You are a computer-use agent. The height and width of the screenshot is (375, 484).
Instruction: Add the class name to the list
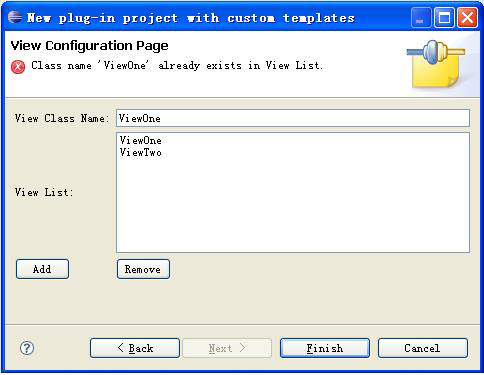pyautogui.click(x=42, y=269)
